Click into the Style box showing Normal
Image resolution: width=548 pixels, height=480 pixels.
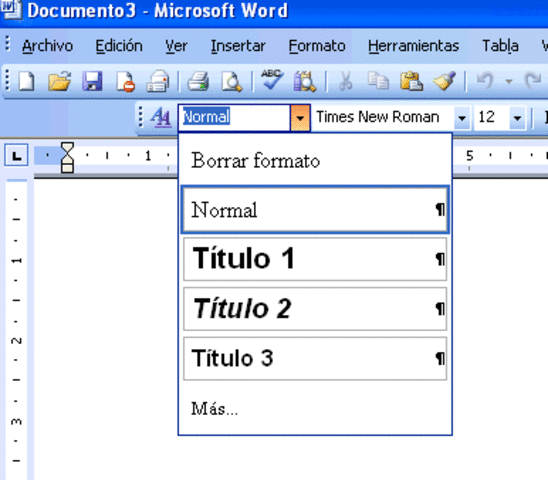point(234,118)
